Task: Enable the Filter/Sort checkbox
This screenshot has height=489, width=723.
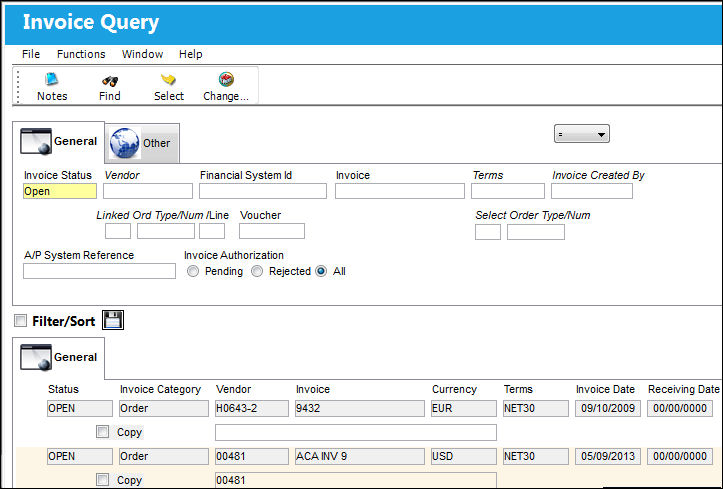Action: tap(20, 320)
